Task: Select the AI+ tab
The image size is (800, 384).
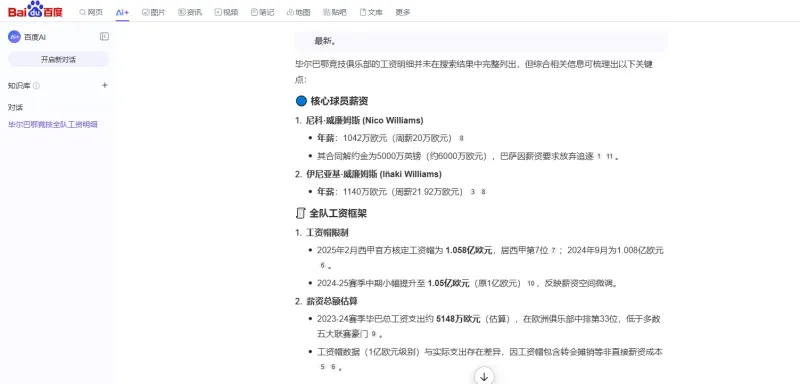Action: (x=122, y=12)
